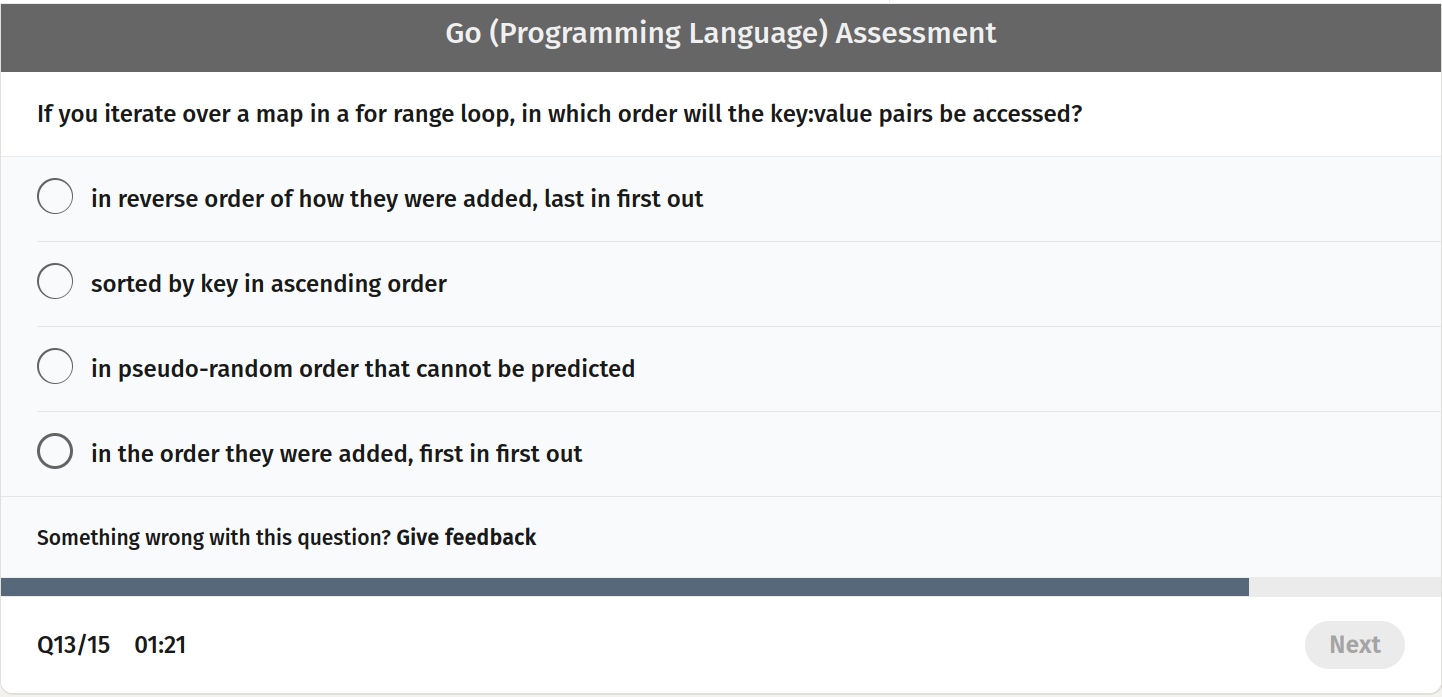1442x697 pixels.
Task: Click the pseudo-random order answer text
Action: [362, 368]
